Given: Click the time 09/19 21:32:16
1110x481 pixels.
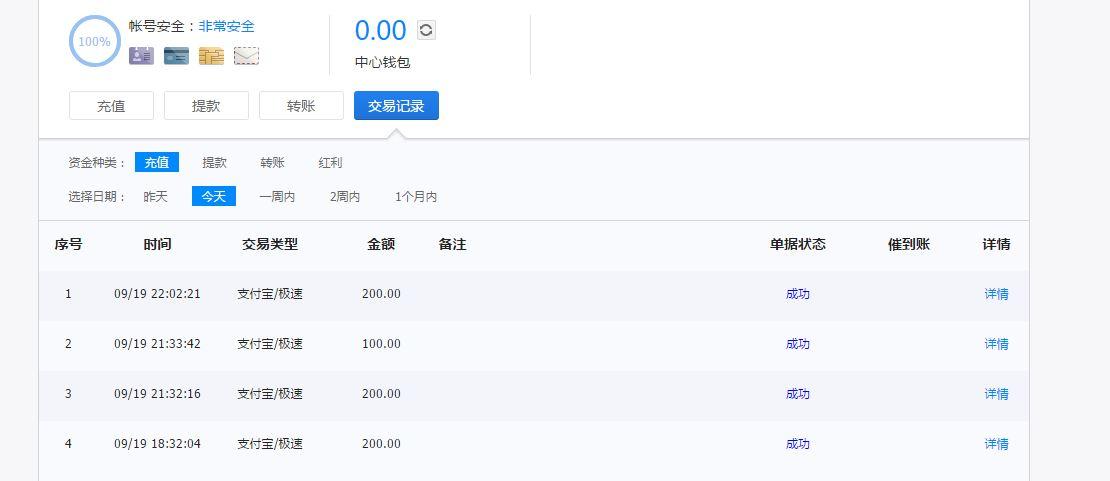Looking at the screenshot, I should click(157, 393).
